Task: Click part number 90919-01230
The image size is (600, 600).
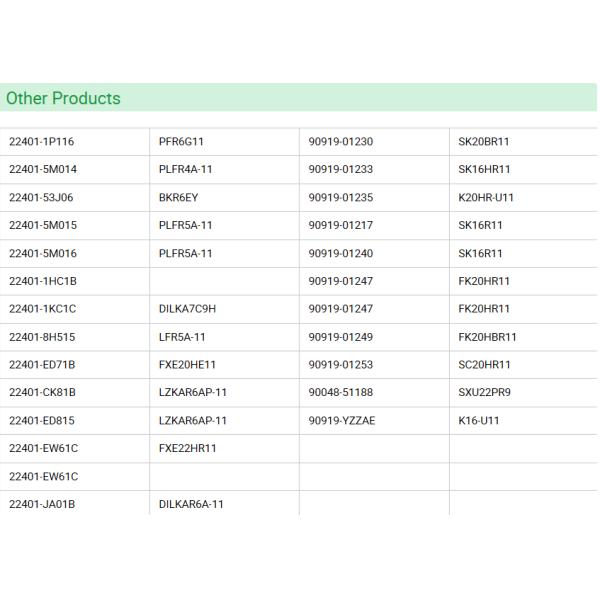Action: [341, 142]
